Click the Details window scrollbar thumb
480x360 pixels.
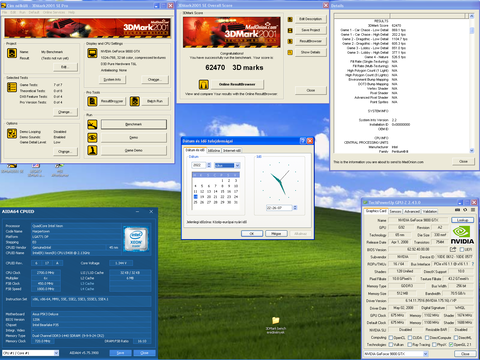(x=472, y=30)
